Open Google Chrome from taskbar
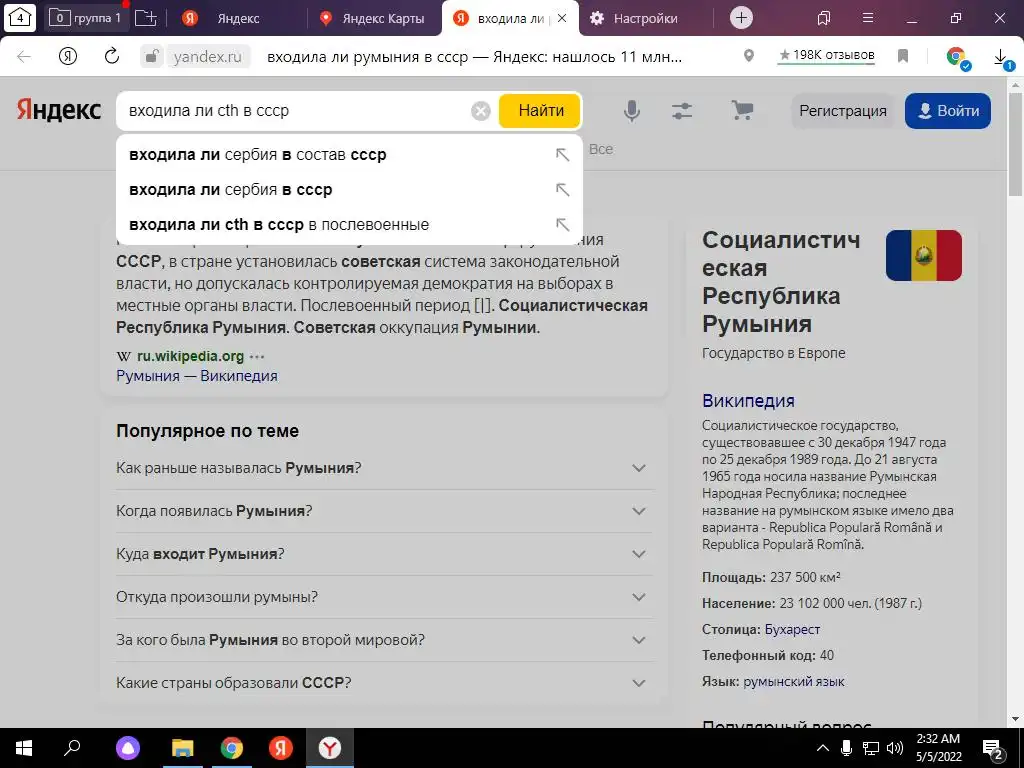1024x768 pixels. pyautogui.click(x=232, y=748)
